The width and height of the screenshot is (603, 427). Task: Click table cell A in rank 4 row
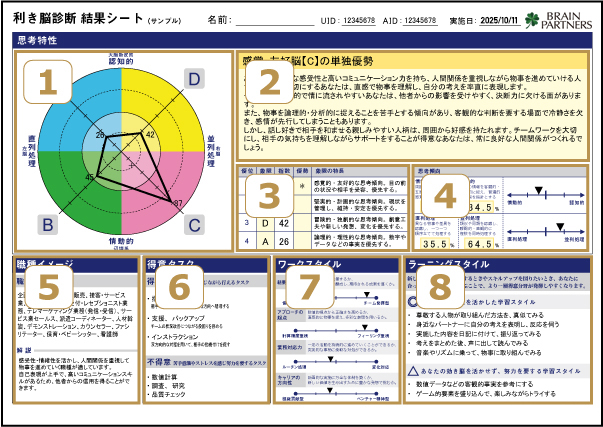265,241
